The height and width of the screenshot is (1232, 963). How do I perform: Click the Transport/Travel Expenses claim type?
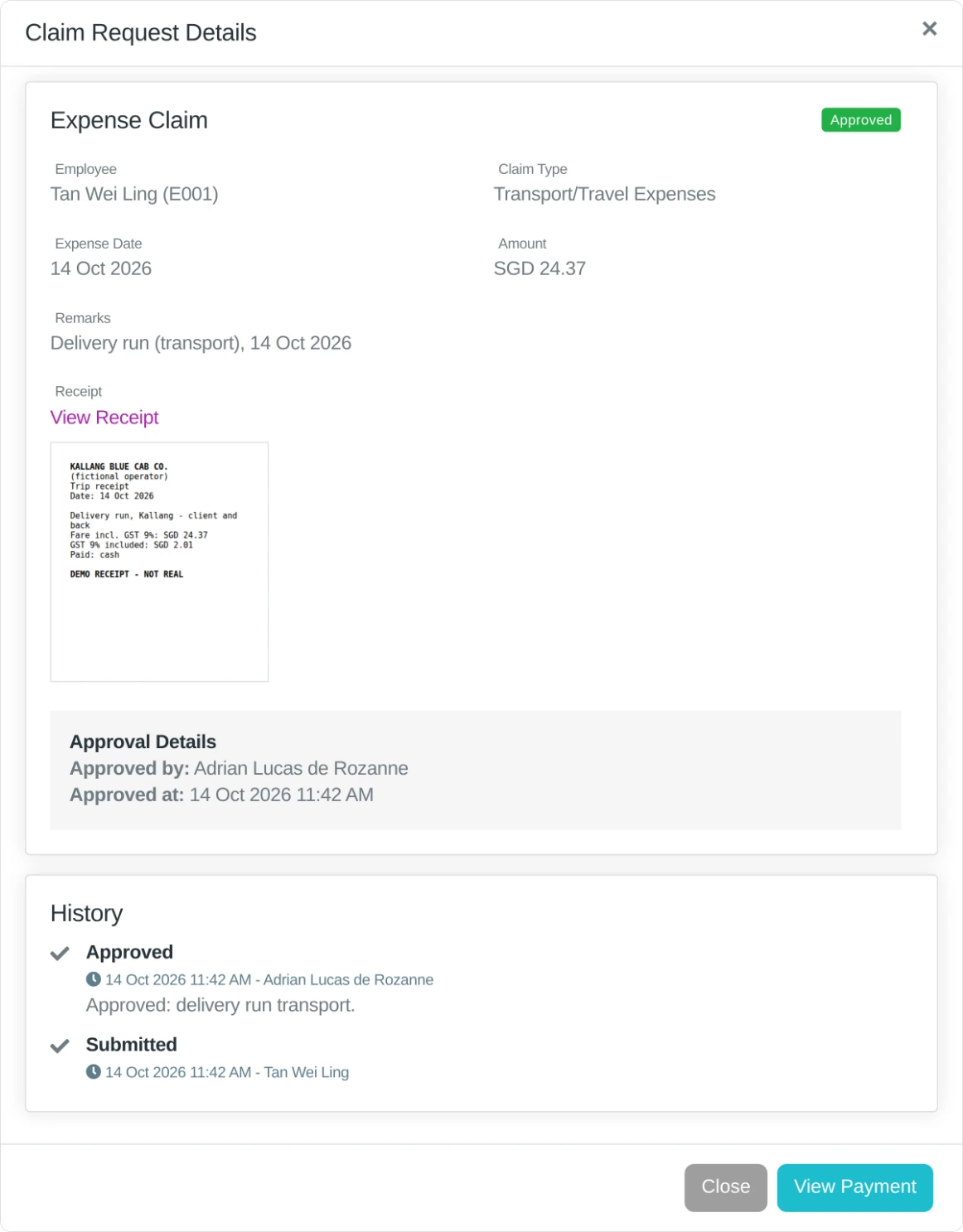(604, 194)
